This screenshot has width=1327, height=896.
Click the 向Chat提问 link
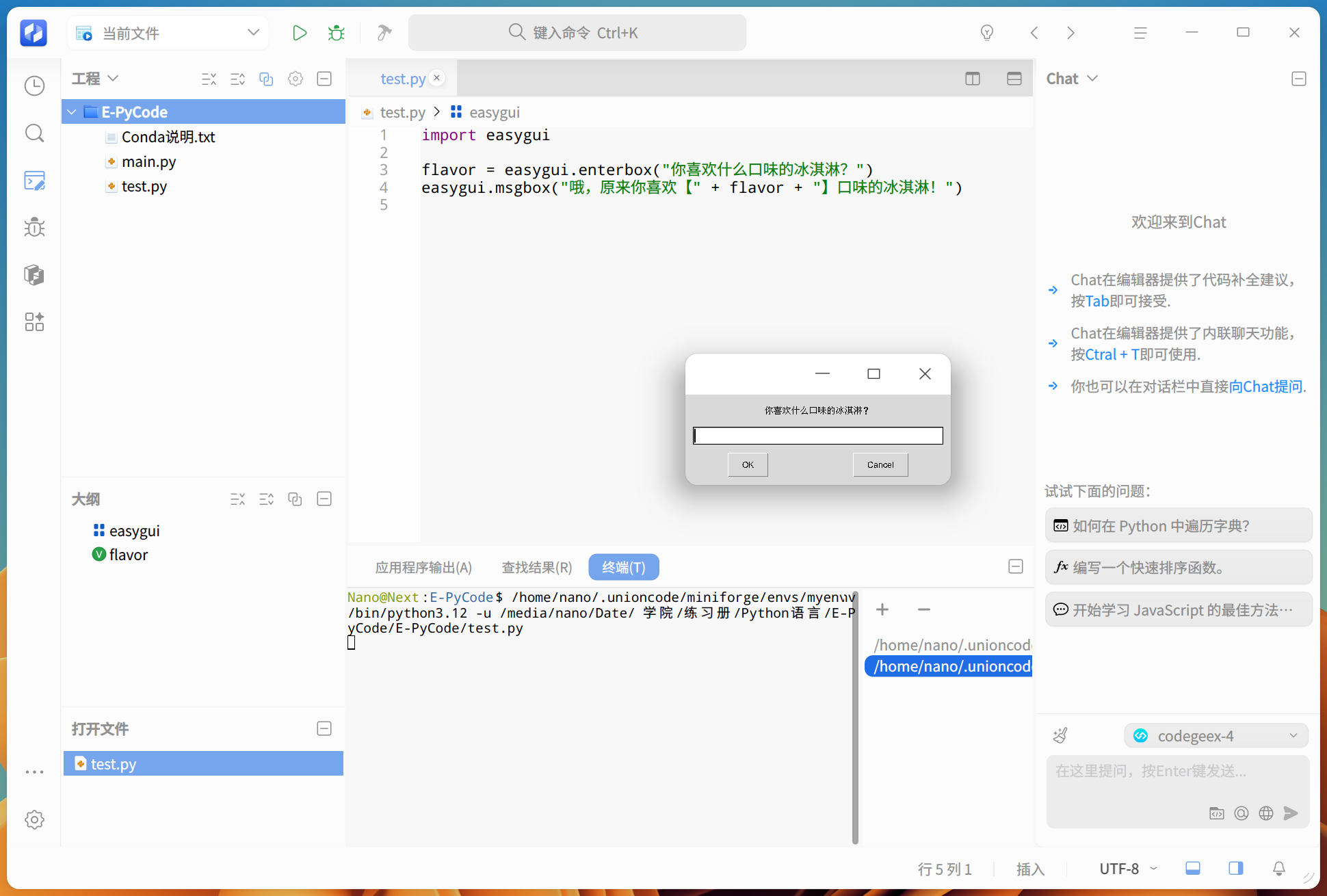pyautogui.click(x=1265, y=386)
